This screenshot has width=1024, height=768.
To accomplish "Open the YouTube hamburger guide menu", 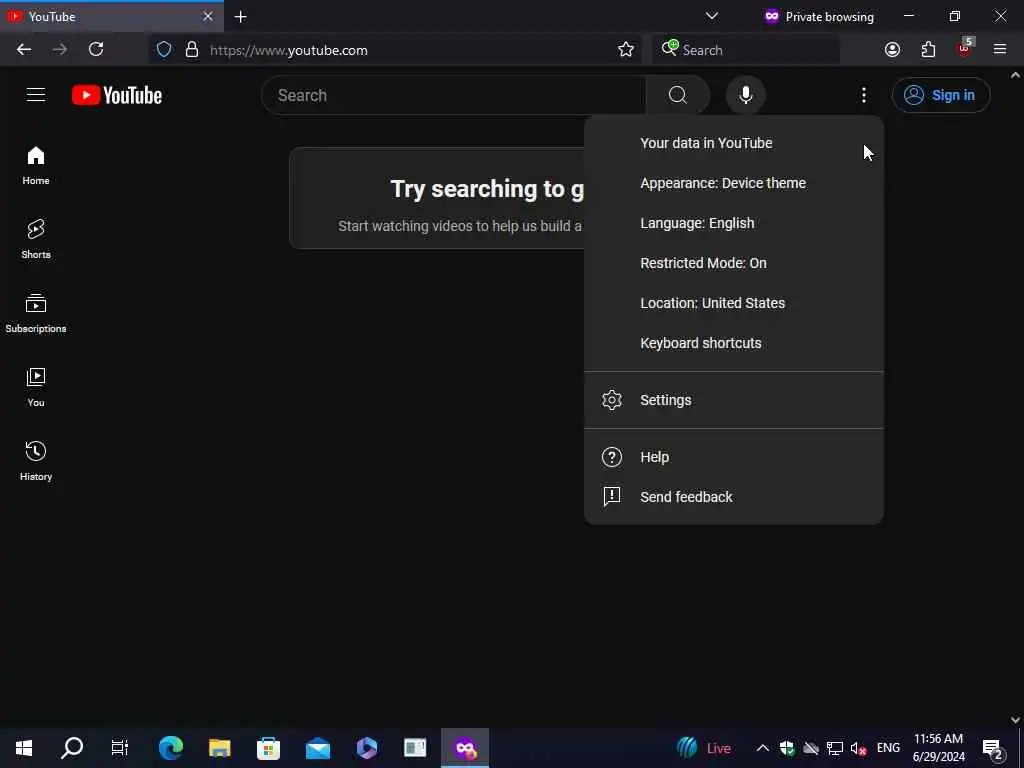I will tap(36, 95).
